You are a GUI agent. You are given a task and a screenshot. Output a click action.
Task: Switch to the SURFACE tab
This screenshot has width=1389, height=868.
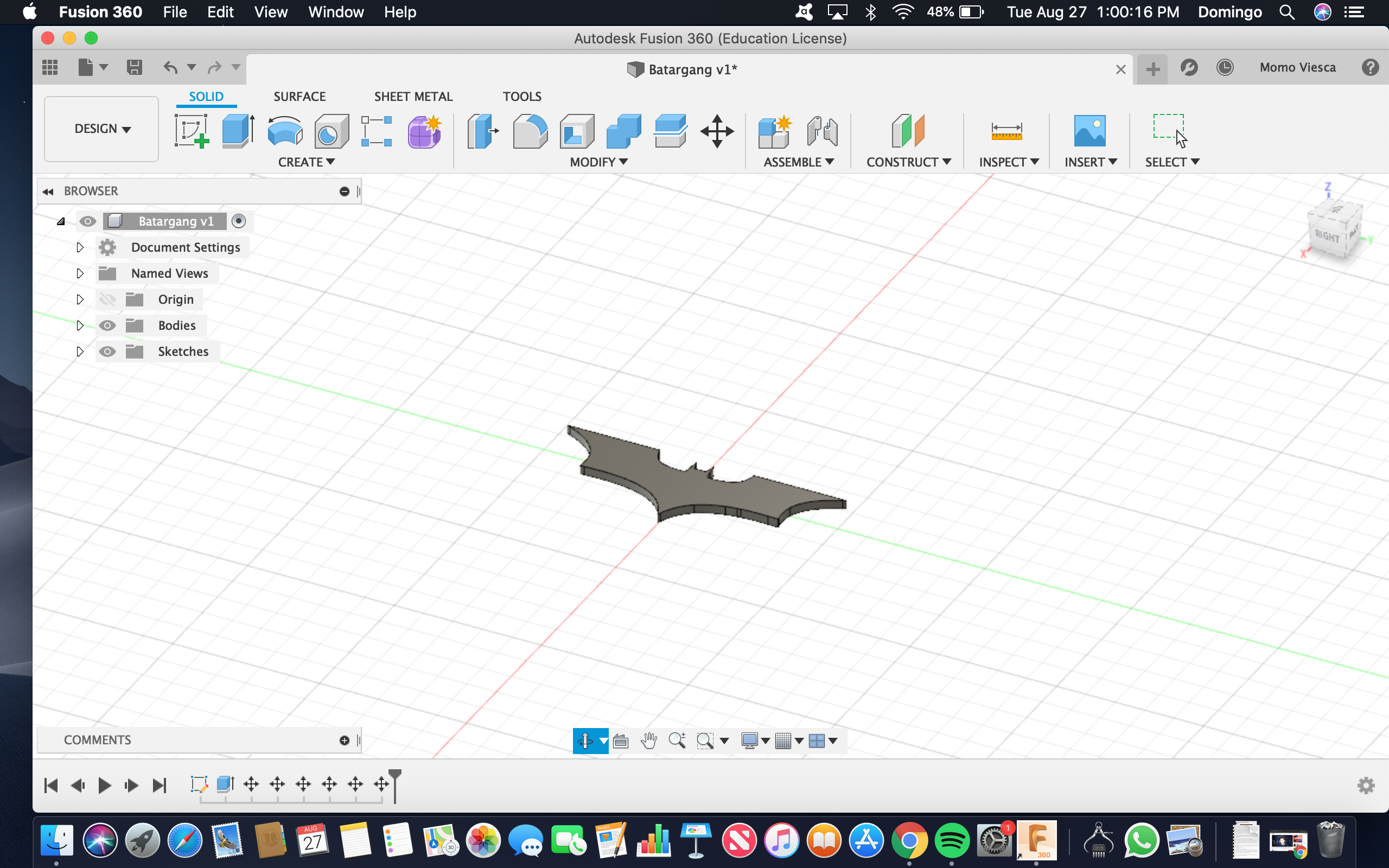[x=300, y=97]
